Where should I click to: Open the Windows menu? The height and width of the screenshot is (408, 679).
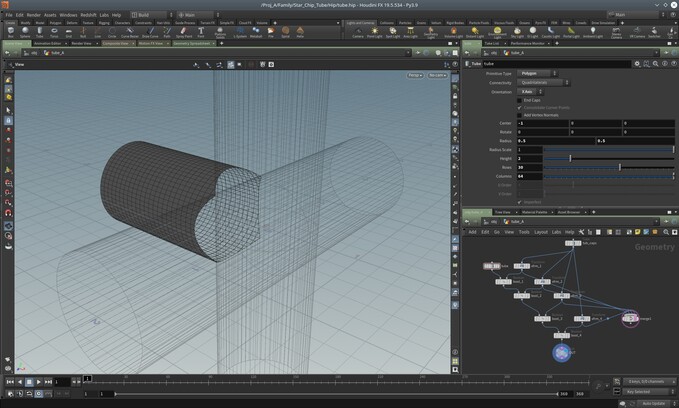(x=68, y=15)
